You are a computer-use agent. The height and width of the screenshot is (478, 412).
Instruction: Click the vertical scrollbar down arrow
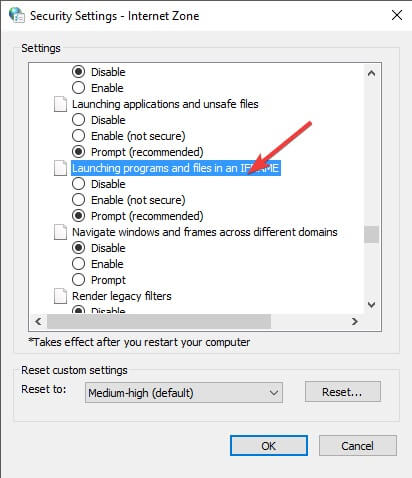click(x=371, y=305)
